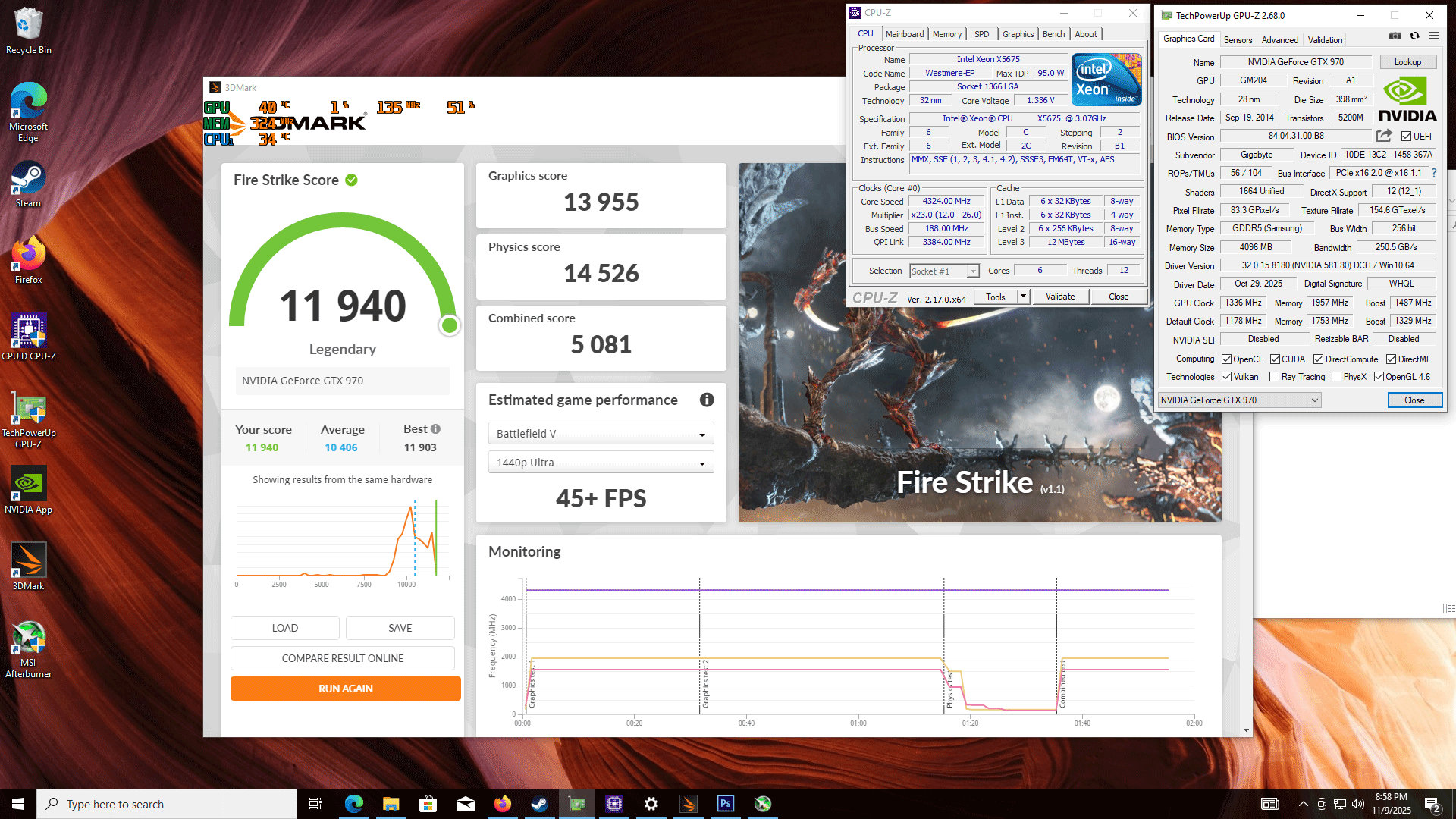Screen dimensions: 1456x819
Task: Click the Best score info icon
Action: 436,429
